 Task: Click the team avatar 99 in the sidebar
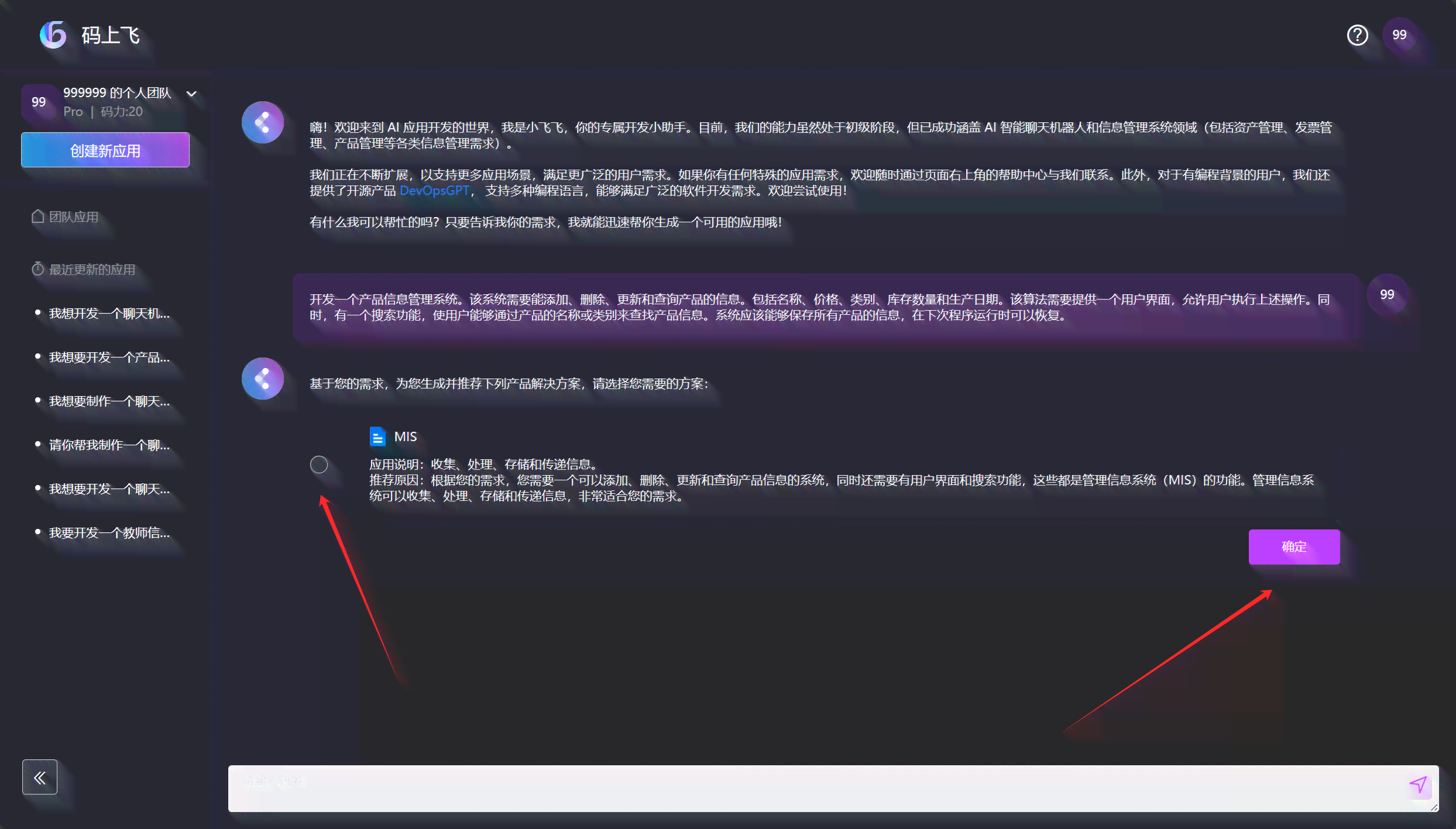(x=39, y=102)
